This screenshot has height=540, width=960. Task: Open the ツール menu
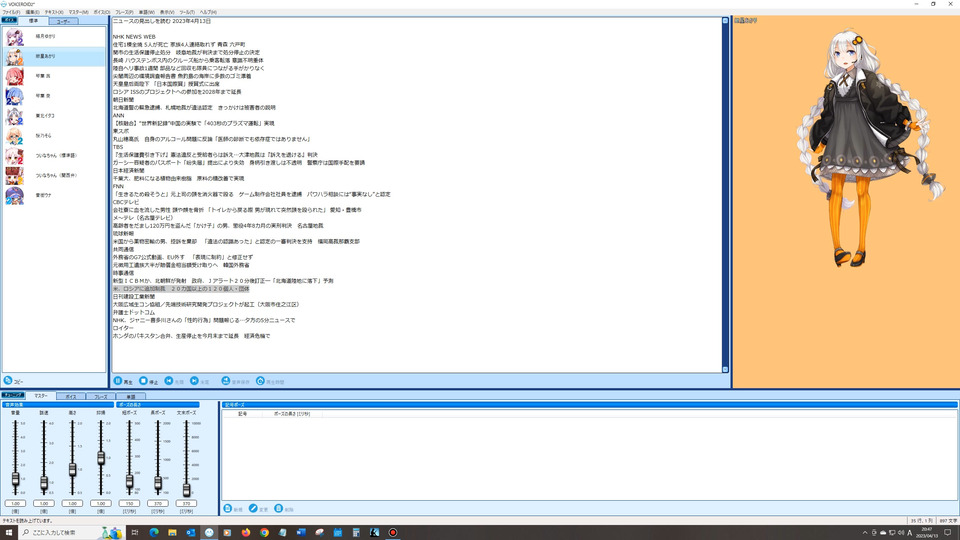pyautogui.click(x=187, y=12)
